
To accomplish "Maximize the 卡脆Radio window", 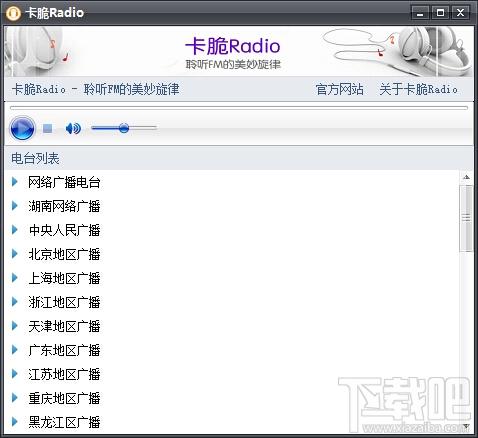I will pyautogui.click(x=440, y=13).
